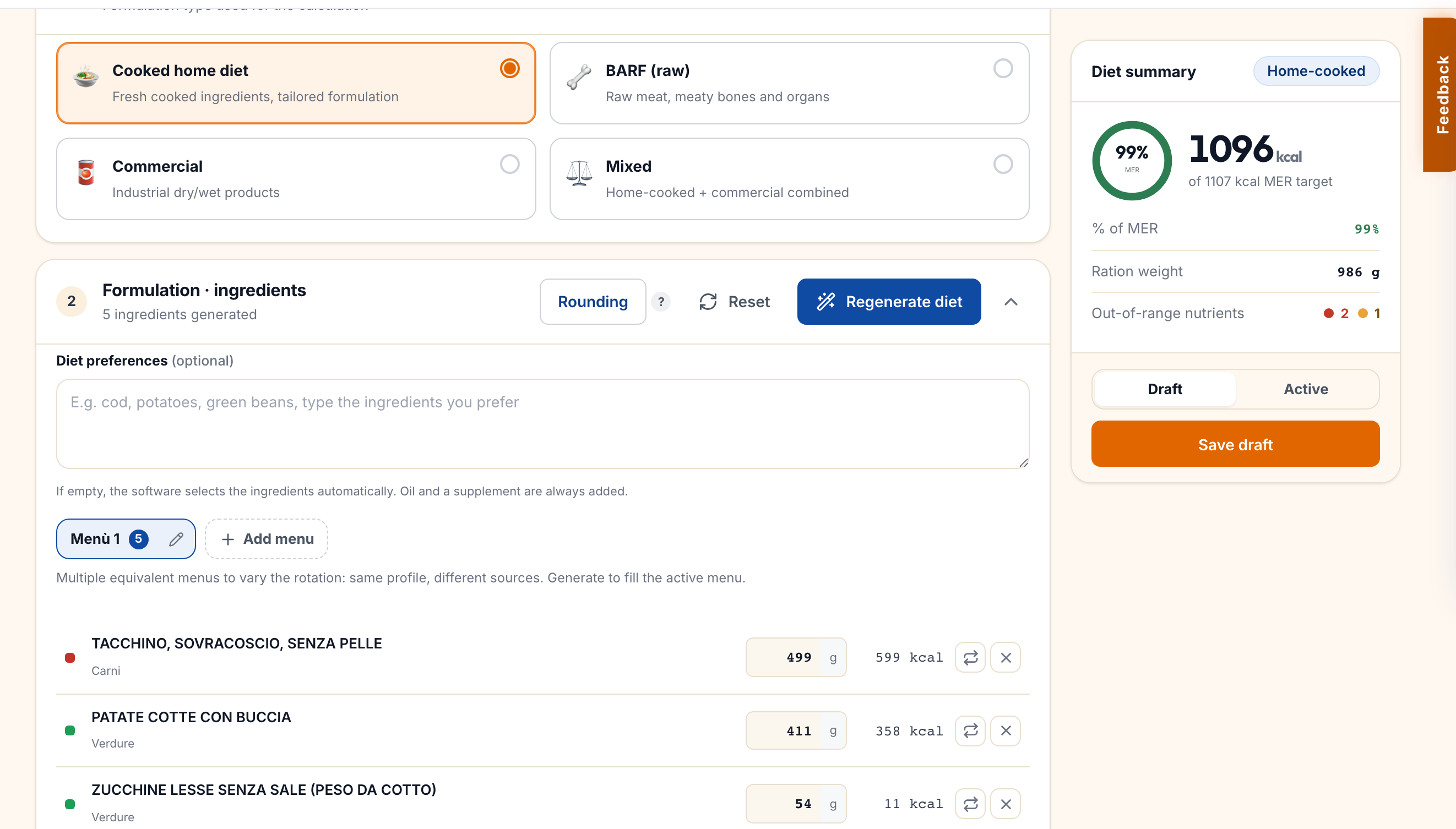Collapse the Formulation ingredients section
The image size is (1456, 829).
[1010, 302]
